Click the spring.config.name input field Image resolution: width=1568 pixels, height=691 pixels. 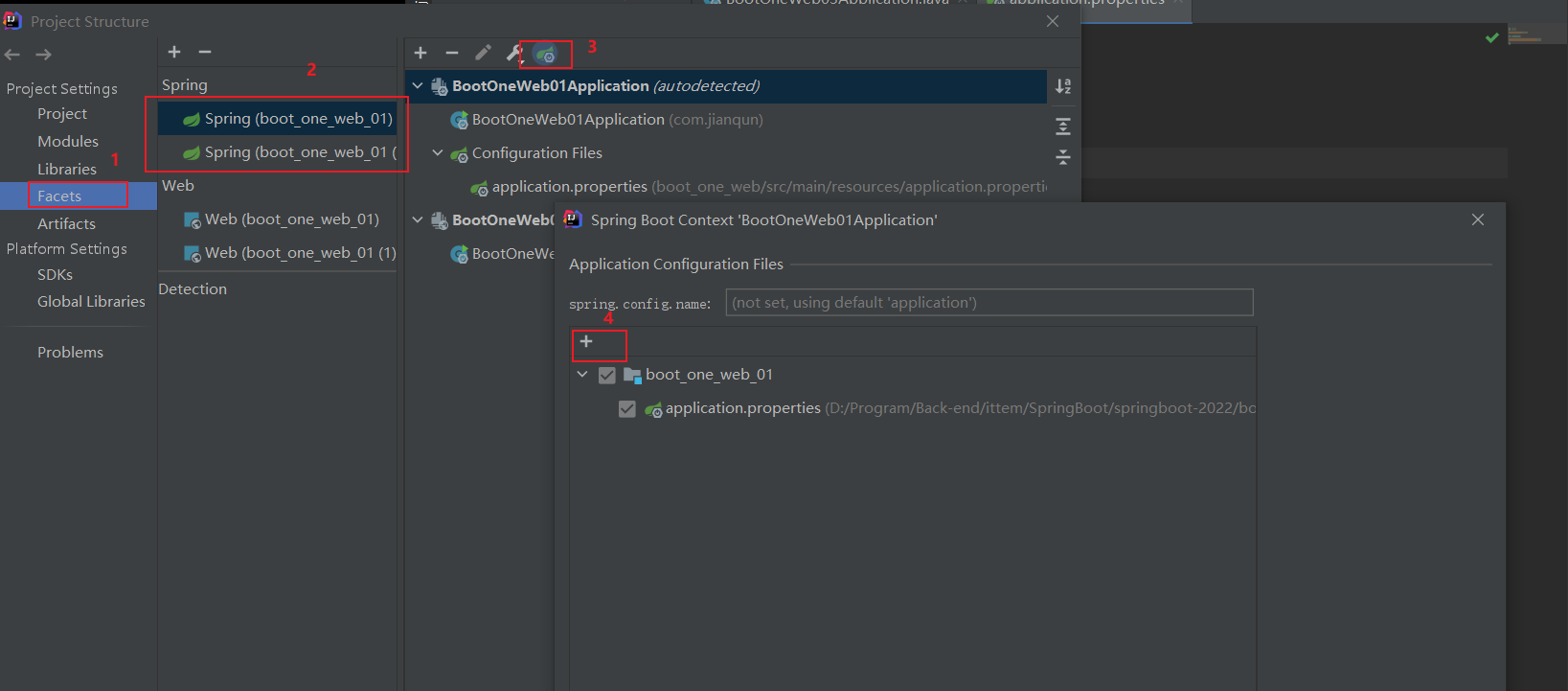pos(989,303)
